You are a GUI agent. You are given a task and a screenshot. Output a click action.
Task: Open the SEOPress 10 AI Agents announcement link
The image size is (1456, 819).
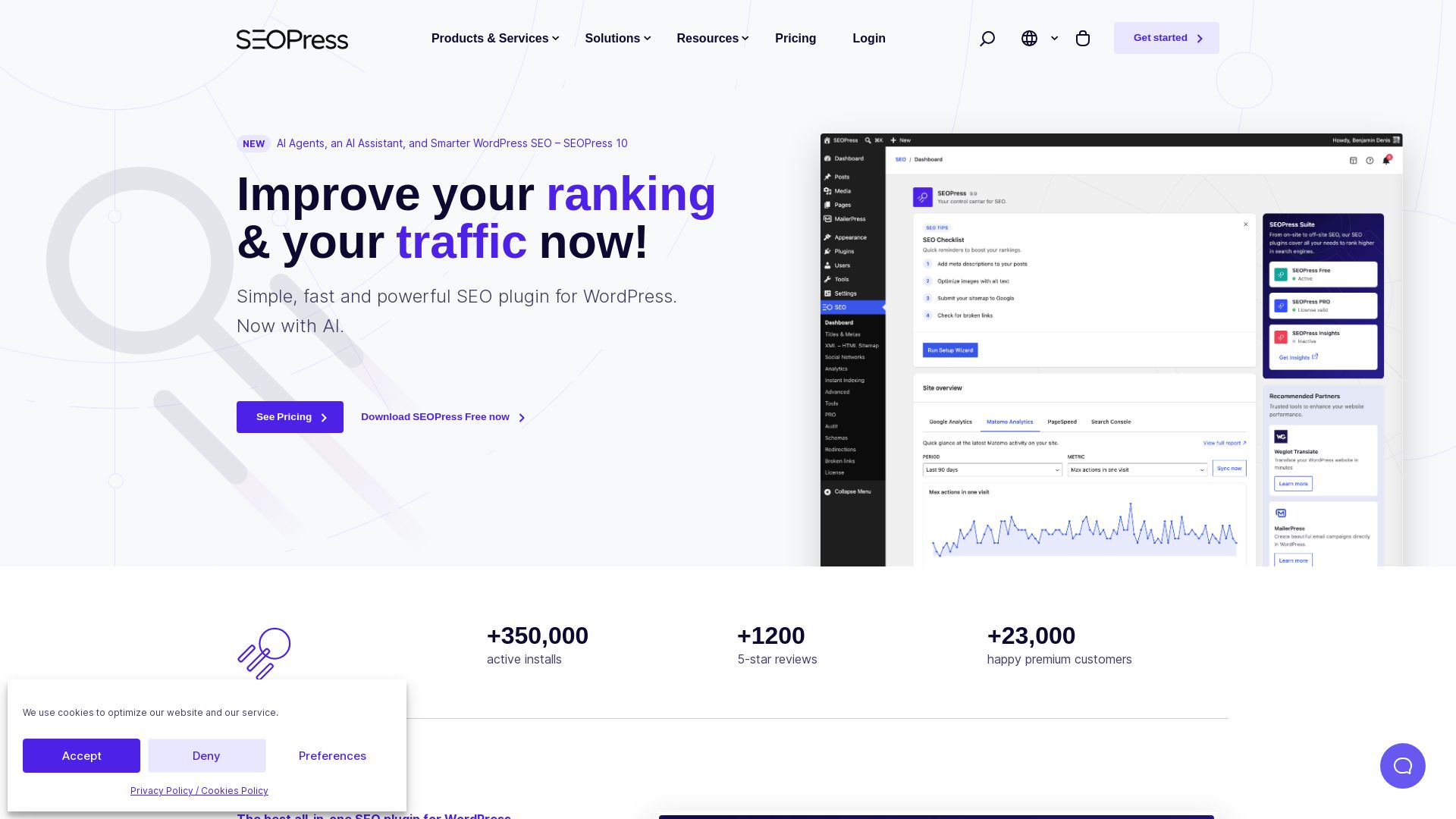point(452,143)
